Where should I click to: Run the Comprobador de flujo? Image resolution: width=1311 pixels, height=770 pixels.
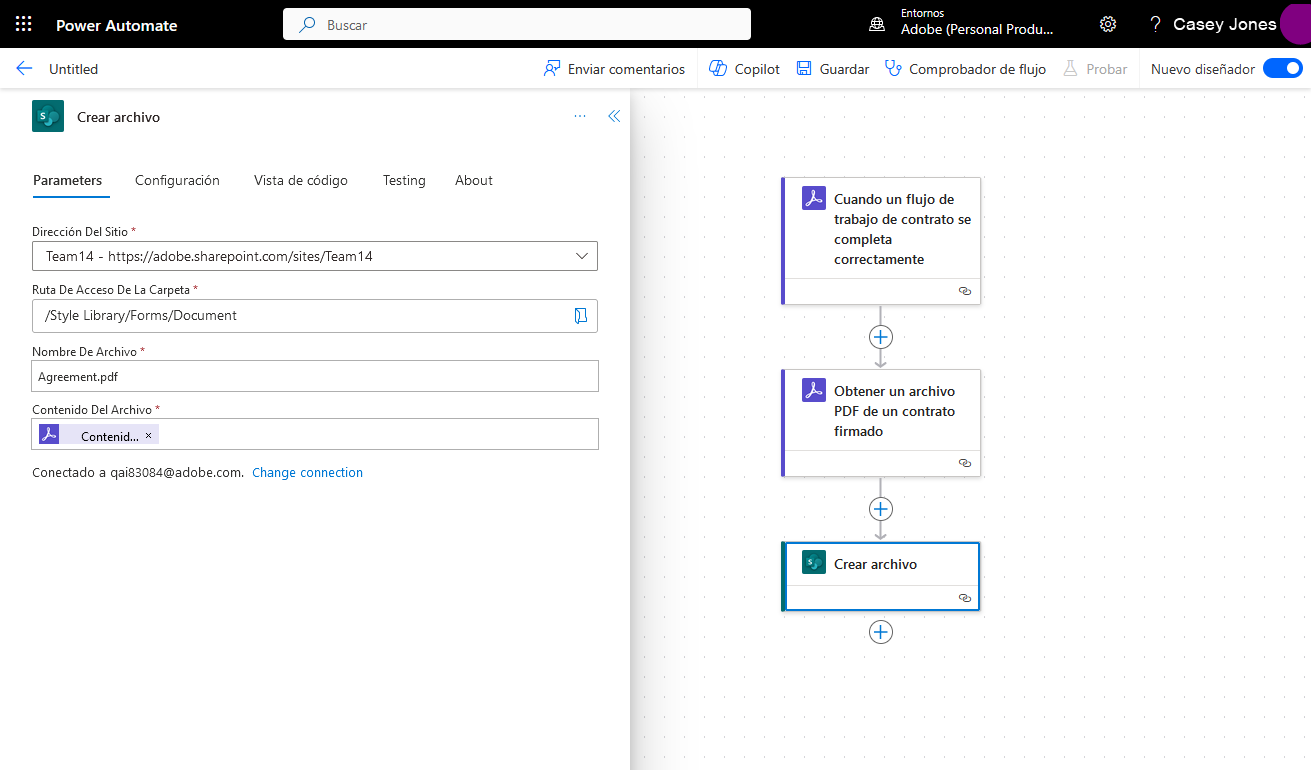[x=966, y=68]
